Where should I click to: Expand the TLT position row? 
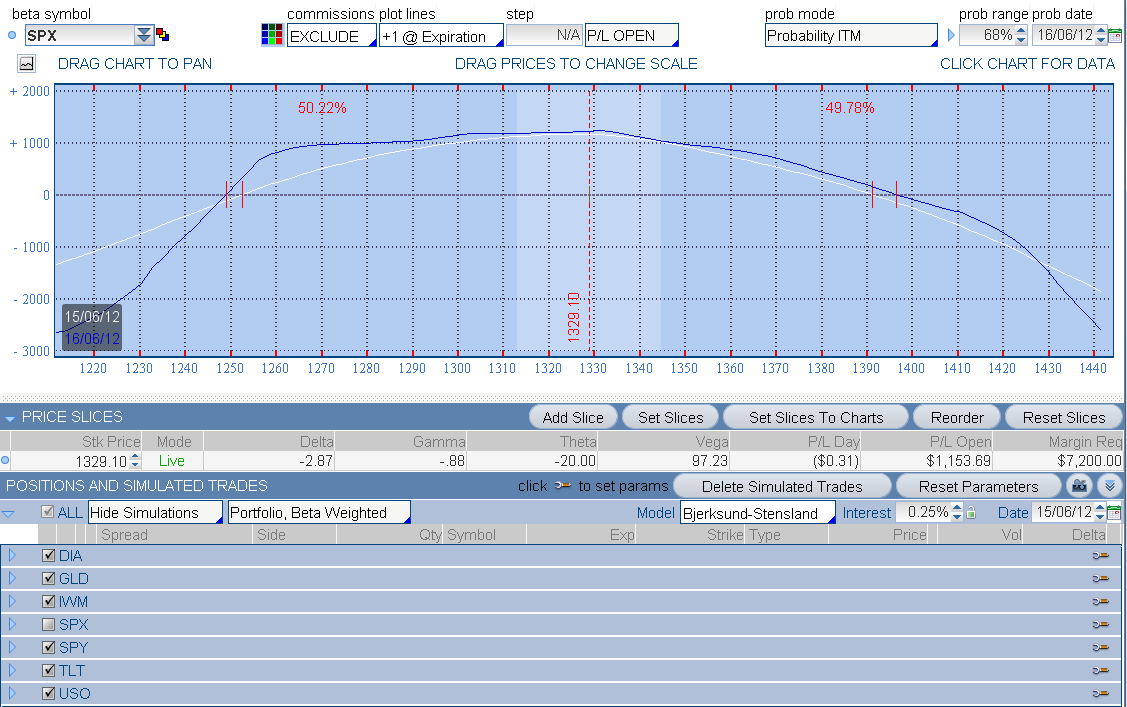coord(12,670)
